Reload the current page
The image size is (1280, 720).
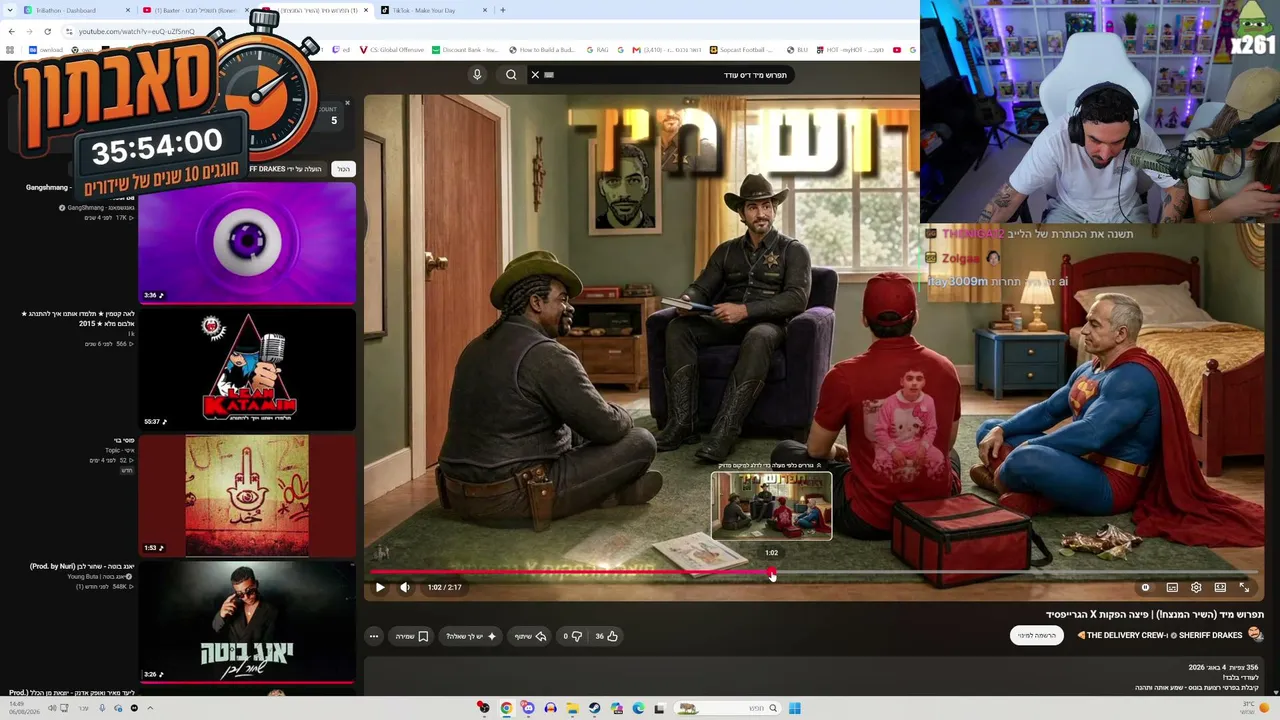pyautogui.click(x=47, y=31)
